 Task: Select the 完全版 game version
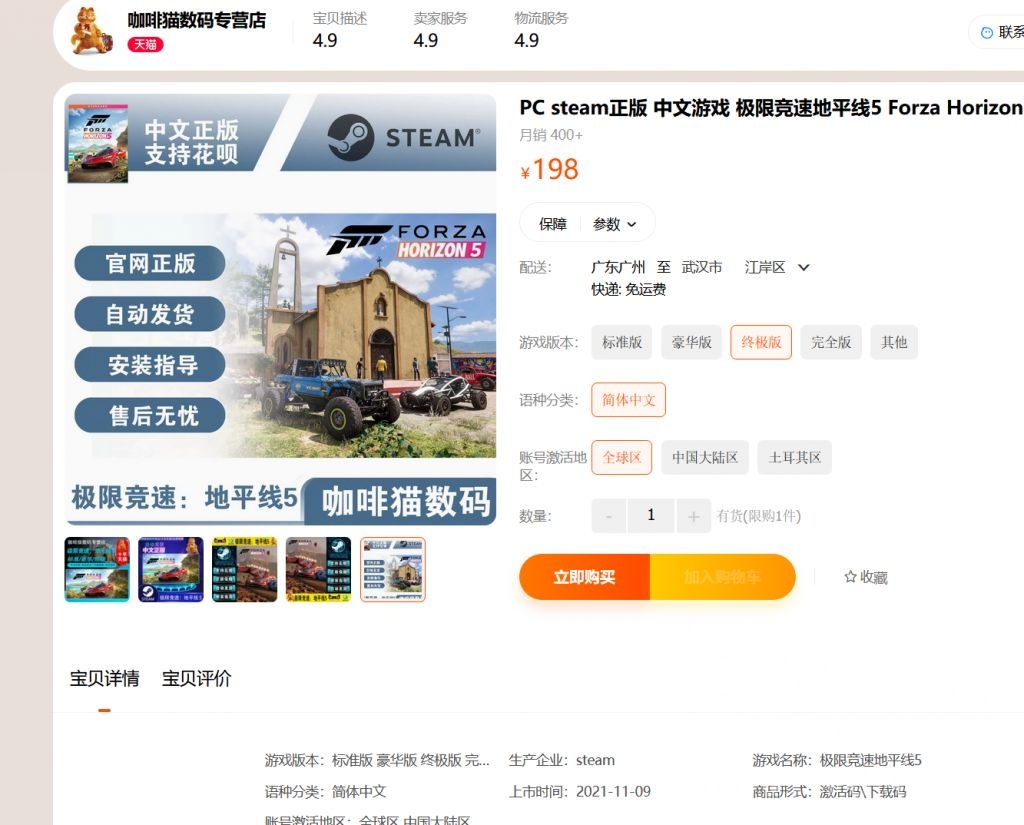click(x=831, y=342)
